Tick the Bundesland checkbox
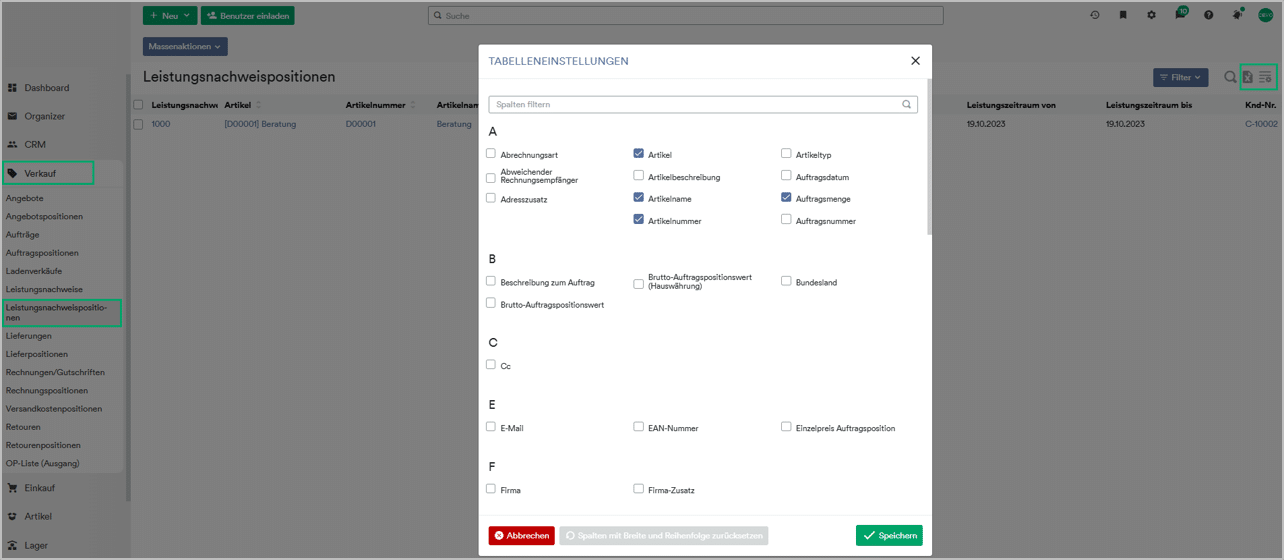 tap(786, 282)
